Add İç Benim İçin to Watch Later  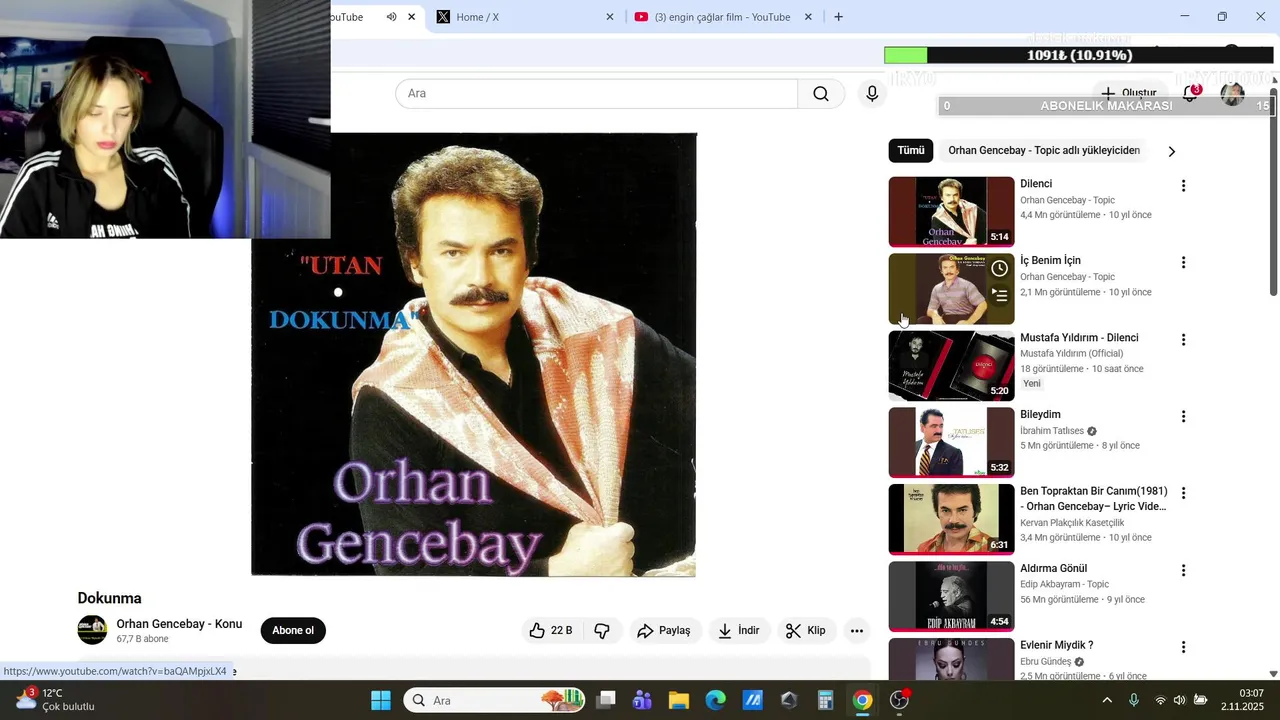tap(999, 269)
